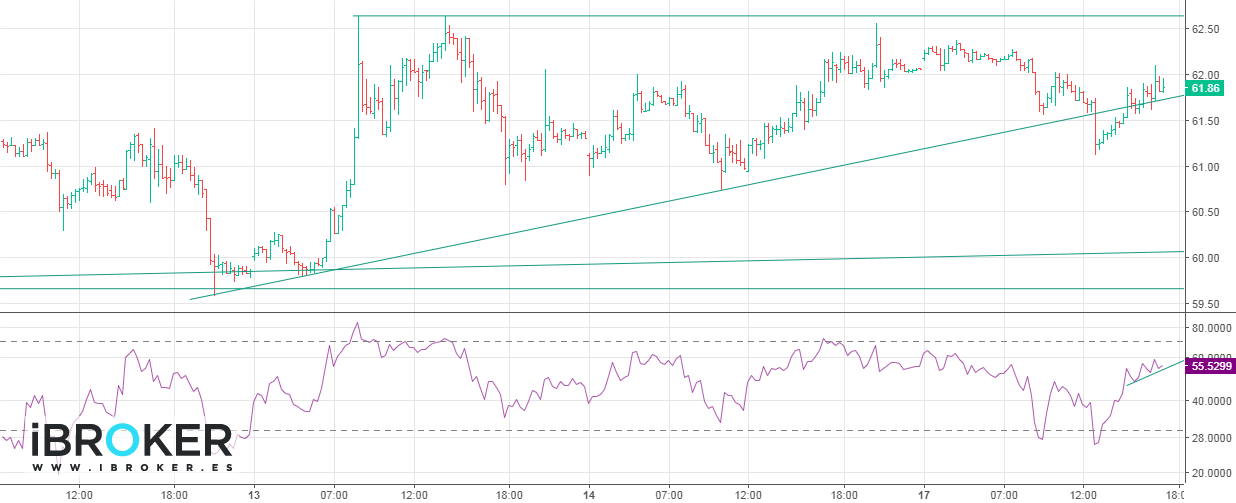
Task: Select the horizontal resistance line above 62.50
Action: point(770,16)
